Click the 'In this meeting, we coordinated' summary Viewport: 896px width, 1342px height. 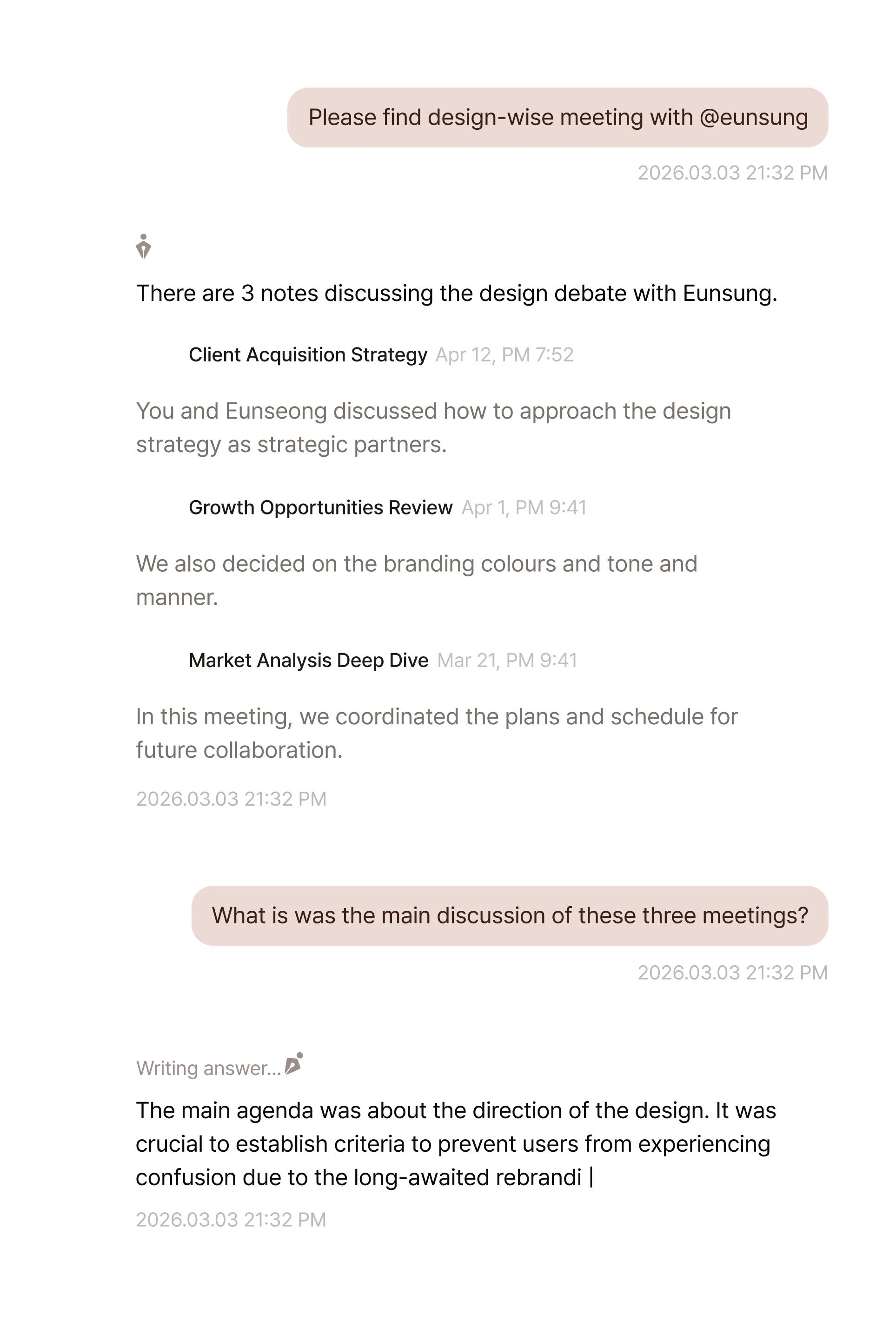click(437, 733)
